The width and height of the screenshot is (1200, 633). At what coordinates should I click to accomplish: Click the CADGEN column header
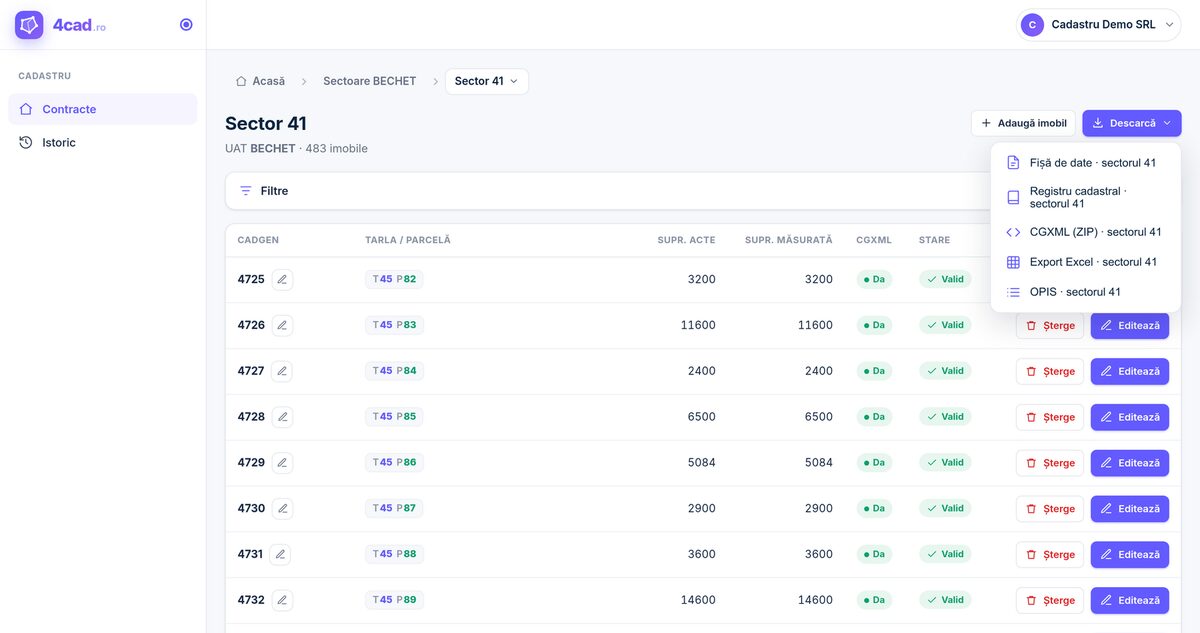tap(258, 240)
